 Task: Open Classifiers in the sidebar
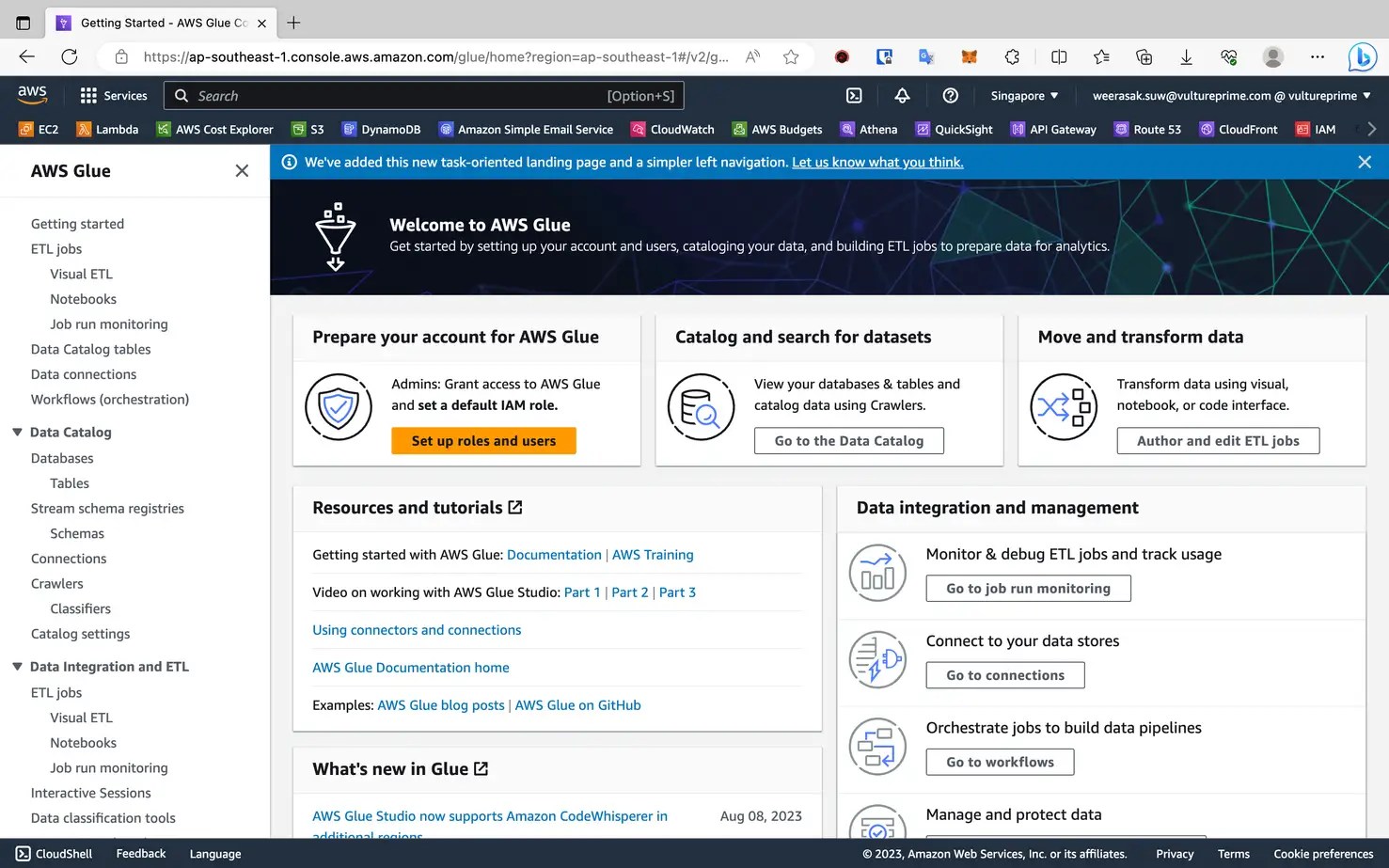pos(81,608)
